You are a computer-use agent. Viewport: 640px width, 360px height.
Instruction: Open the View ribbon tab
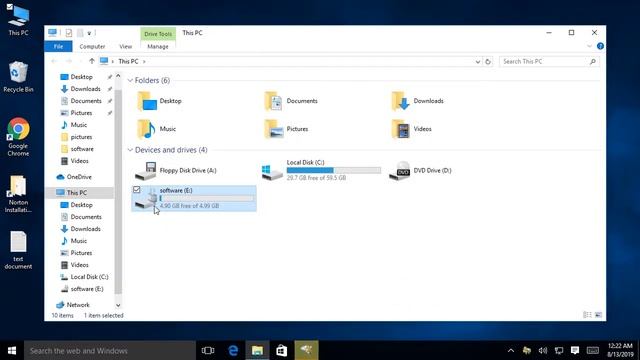(x=125, y=47)
